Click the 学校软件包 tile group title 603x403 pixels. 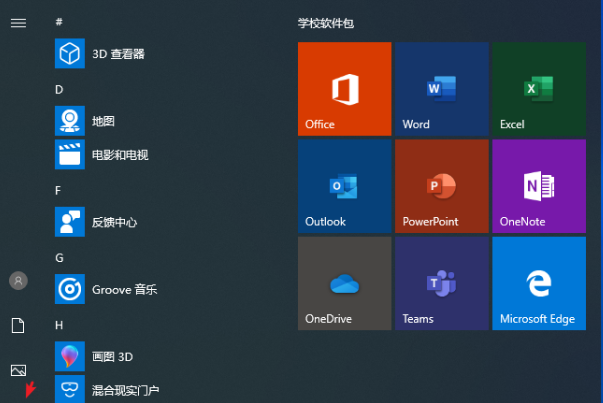coord(326,23)
